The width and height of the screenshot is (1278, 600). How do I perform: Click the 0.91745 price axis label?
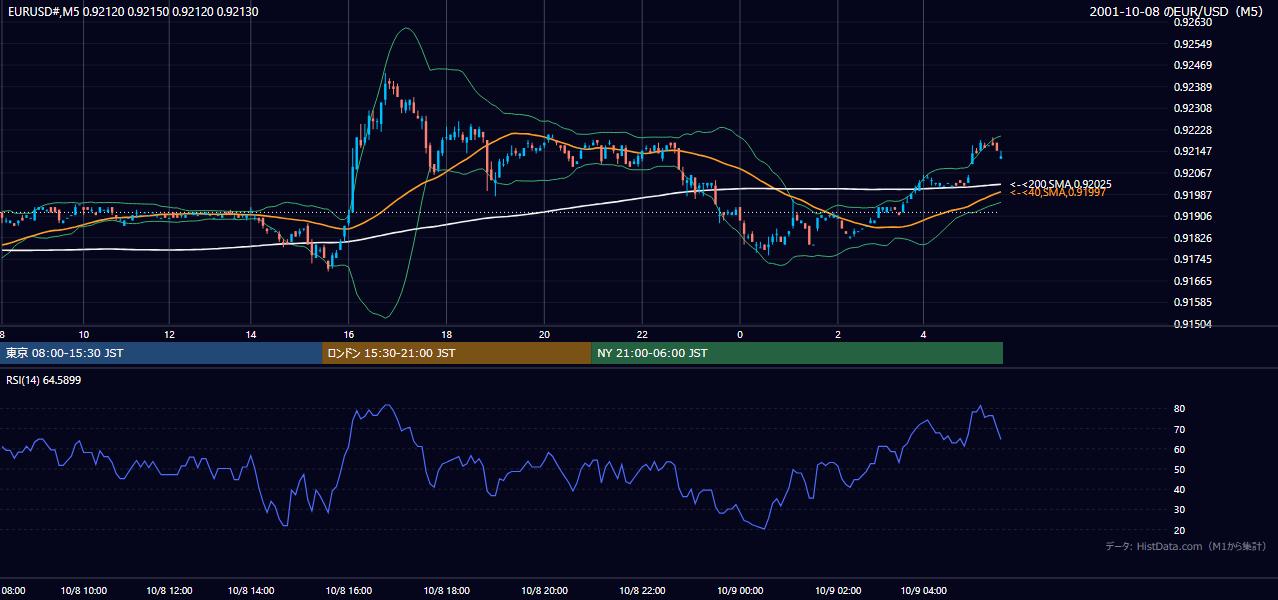1192,260
